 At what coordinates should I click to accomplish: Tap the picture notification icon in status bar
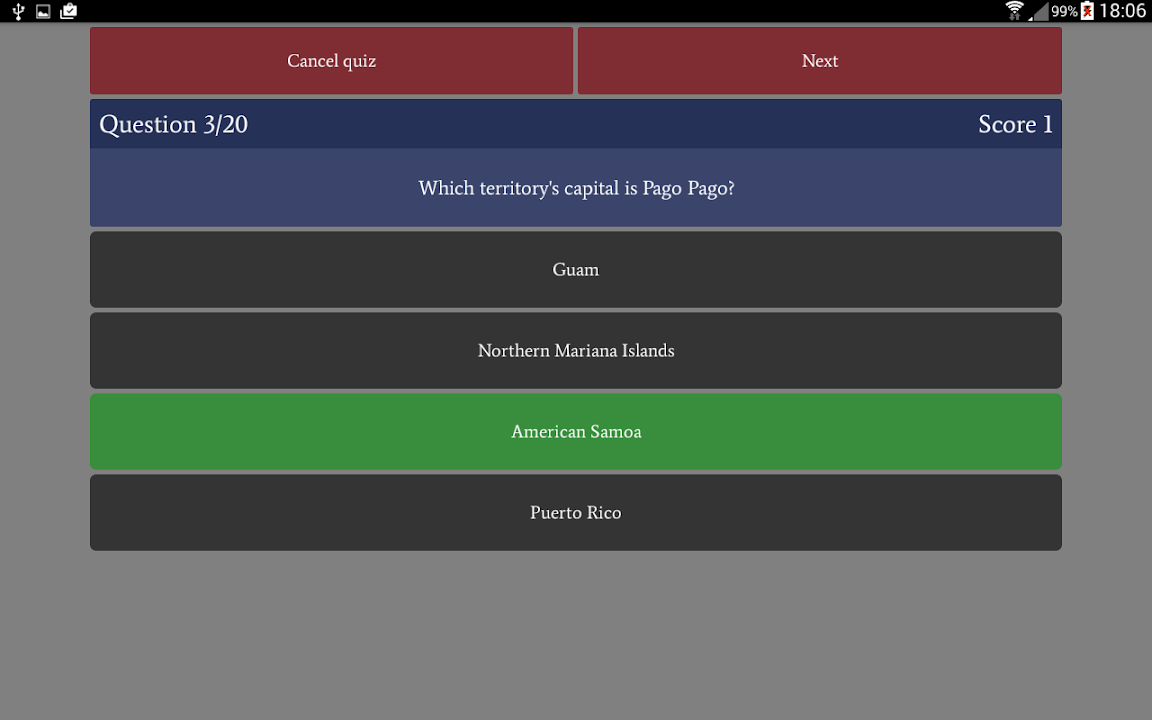tap(43, 11)
